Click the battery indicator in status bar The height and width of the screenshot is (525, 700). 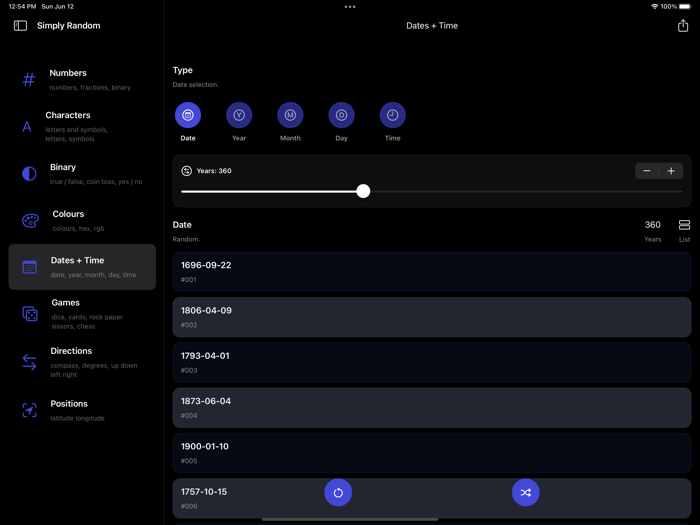(x=685, y=7)
